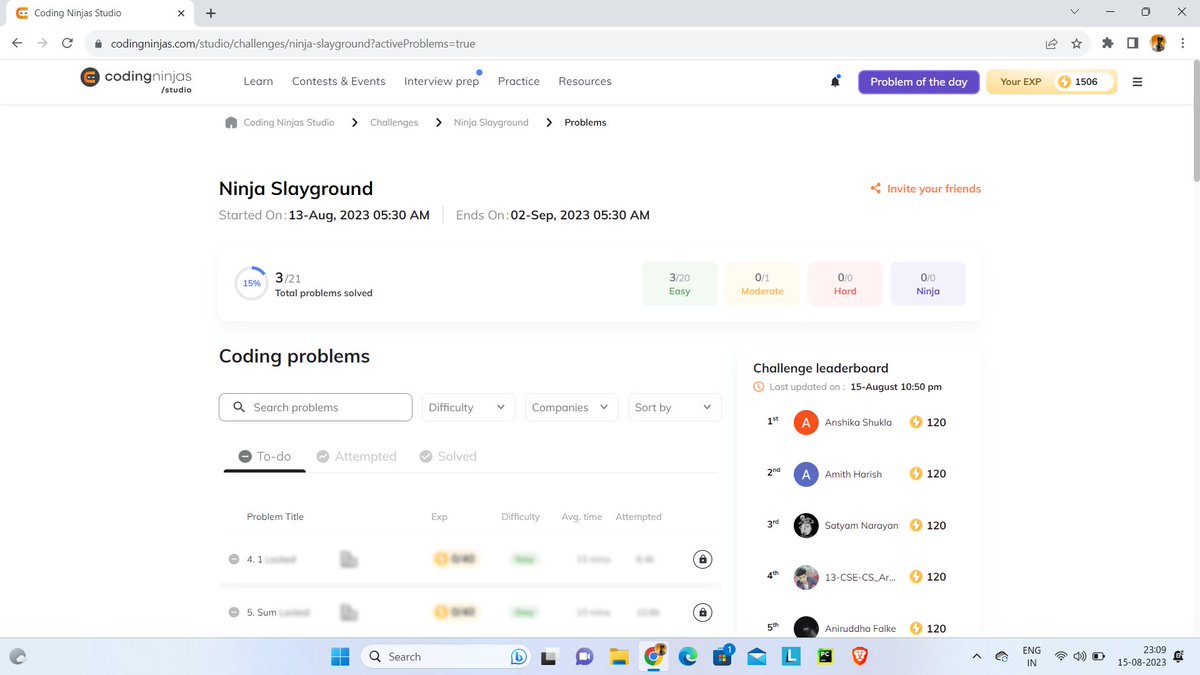Click the home icon in breadcrumb
This screenshot has width=1200, height=675.
coord(232,122)
